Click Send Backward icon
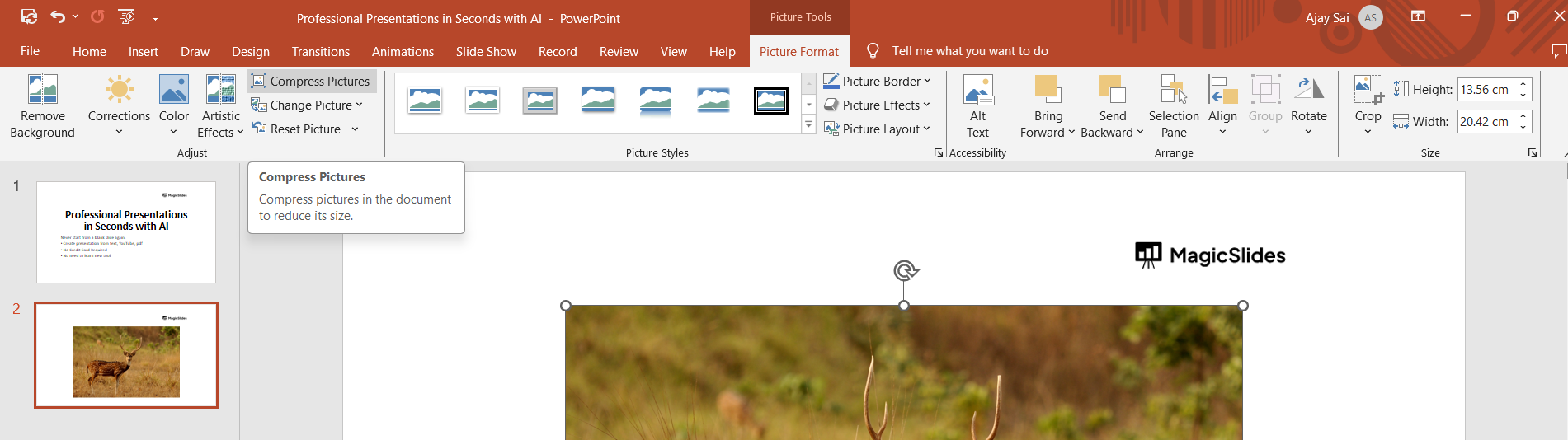Image resolution: width=1568 pixels, height=440 pixels. pos(1112,88)
